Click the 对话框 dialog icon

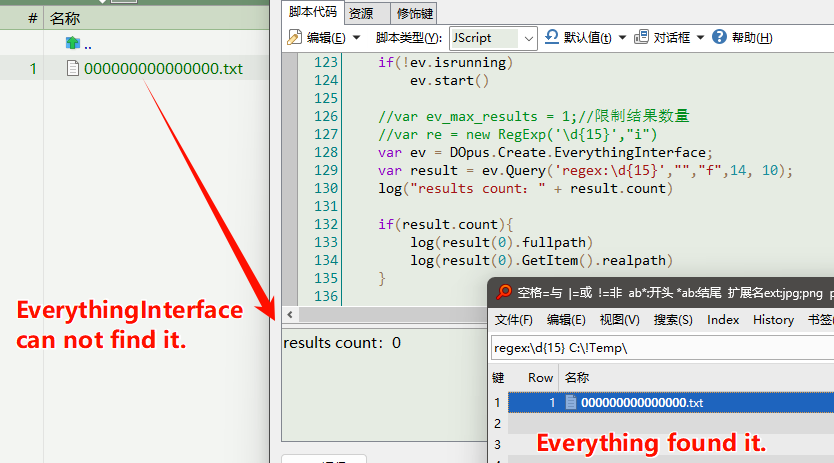pos(641,37)
